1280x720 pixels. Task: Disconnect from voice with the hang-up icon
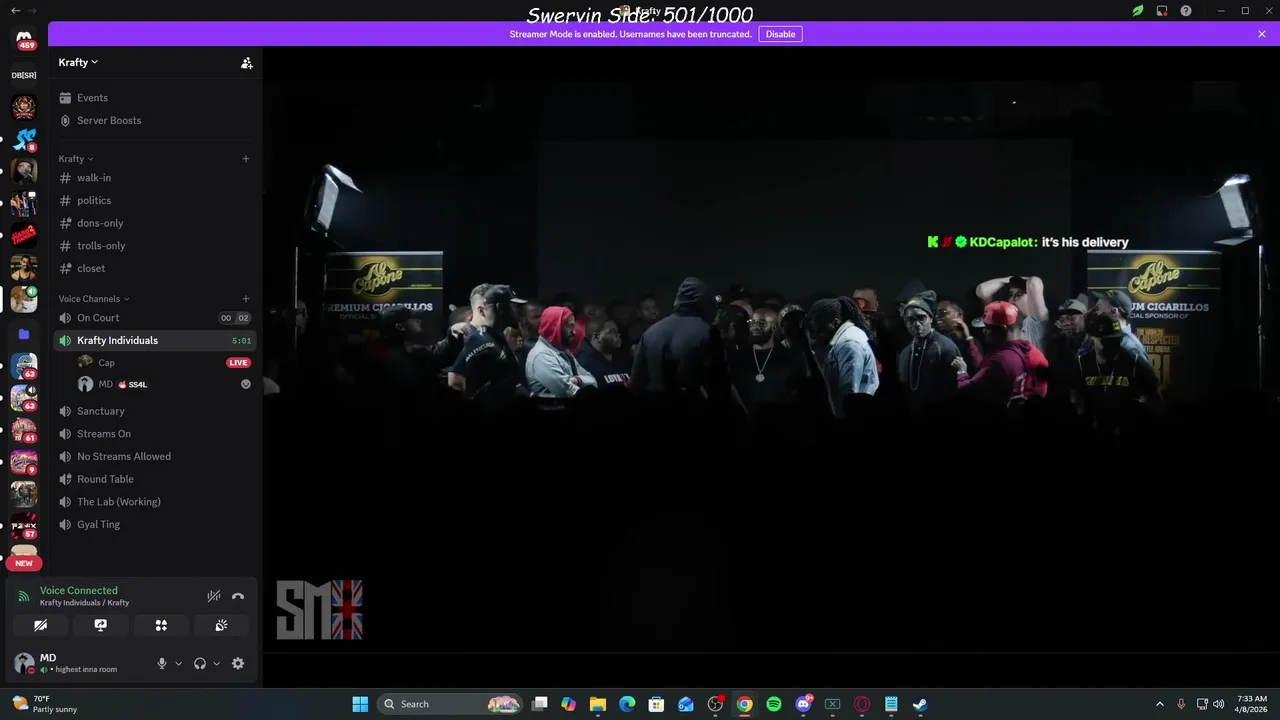pyautogui.click(x=238, y=596)
